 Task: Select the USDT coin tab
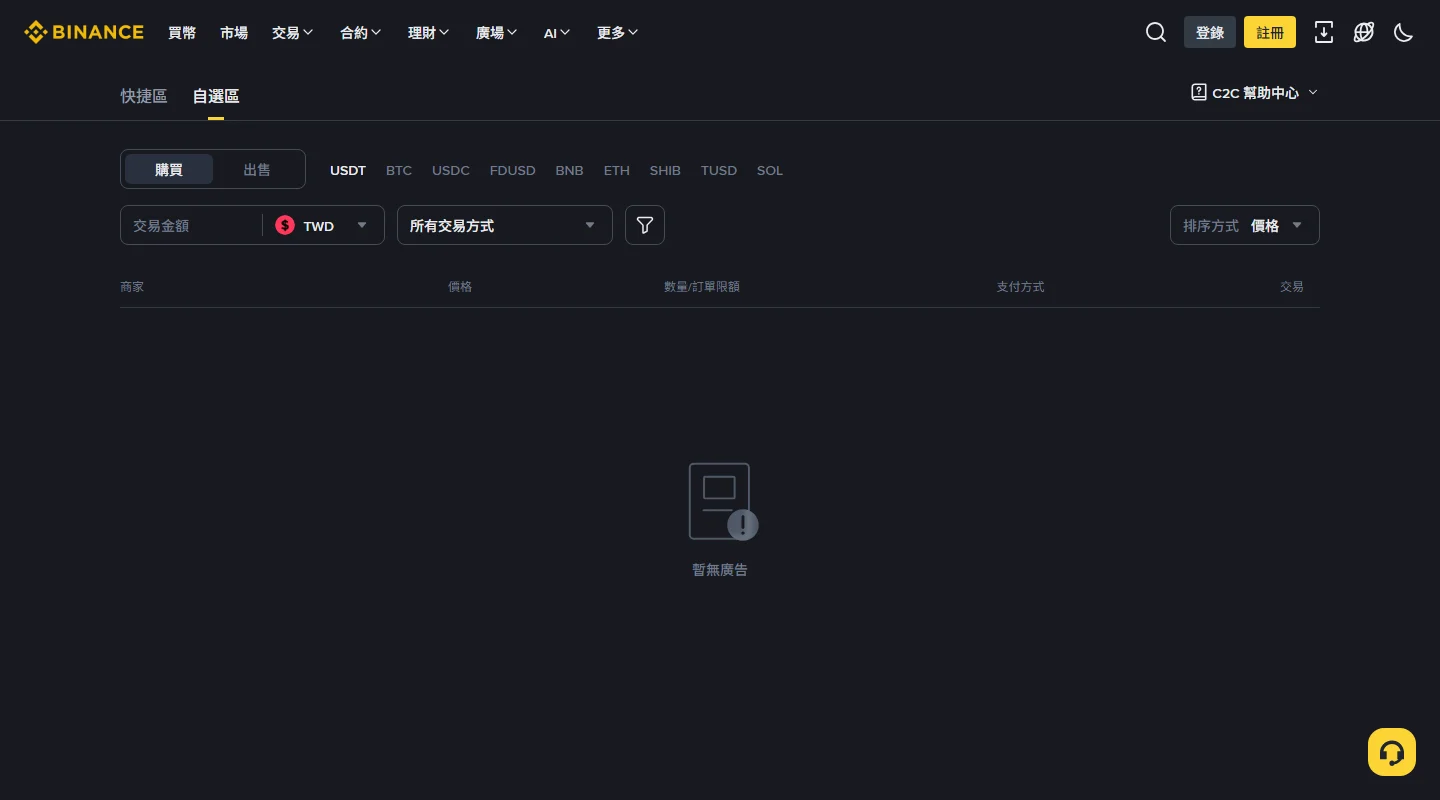point(348,170)
